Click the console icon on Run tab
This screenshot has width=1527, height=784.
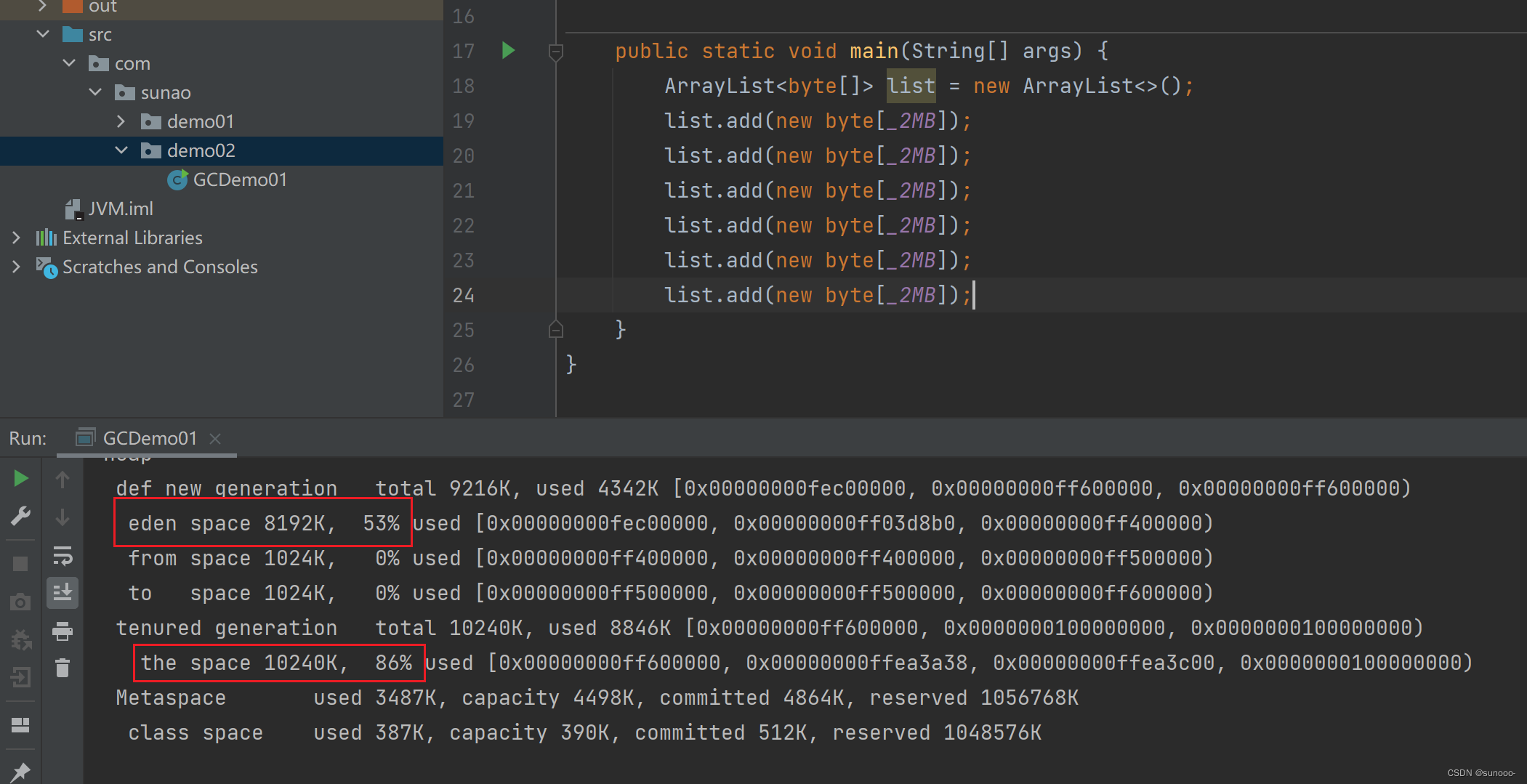coord(86,437)
